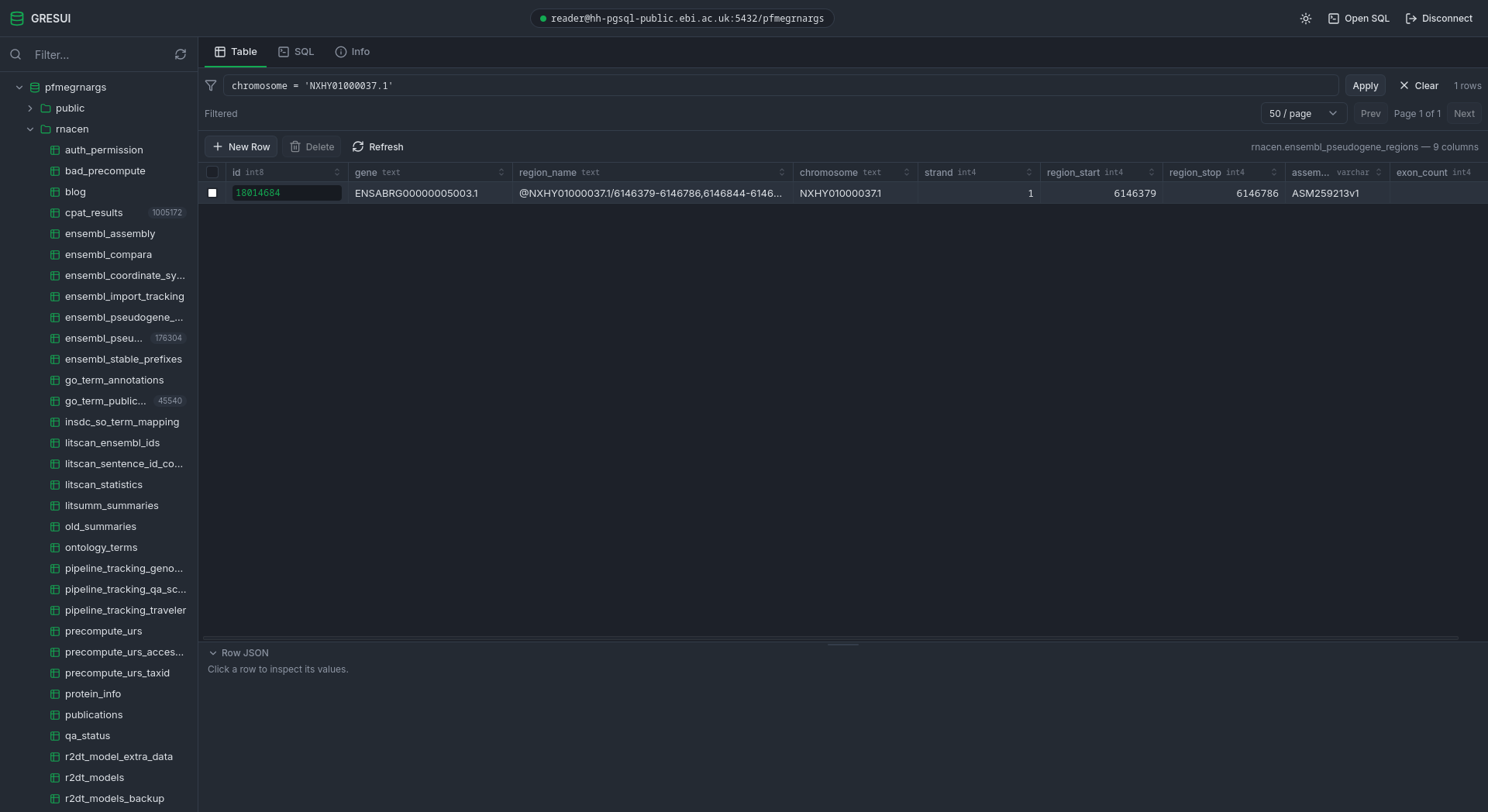Click the sidebar refresh icon
This screenshot has height=812, width=1488.
[x=181, y=55]
